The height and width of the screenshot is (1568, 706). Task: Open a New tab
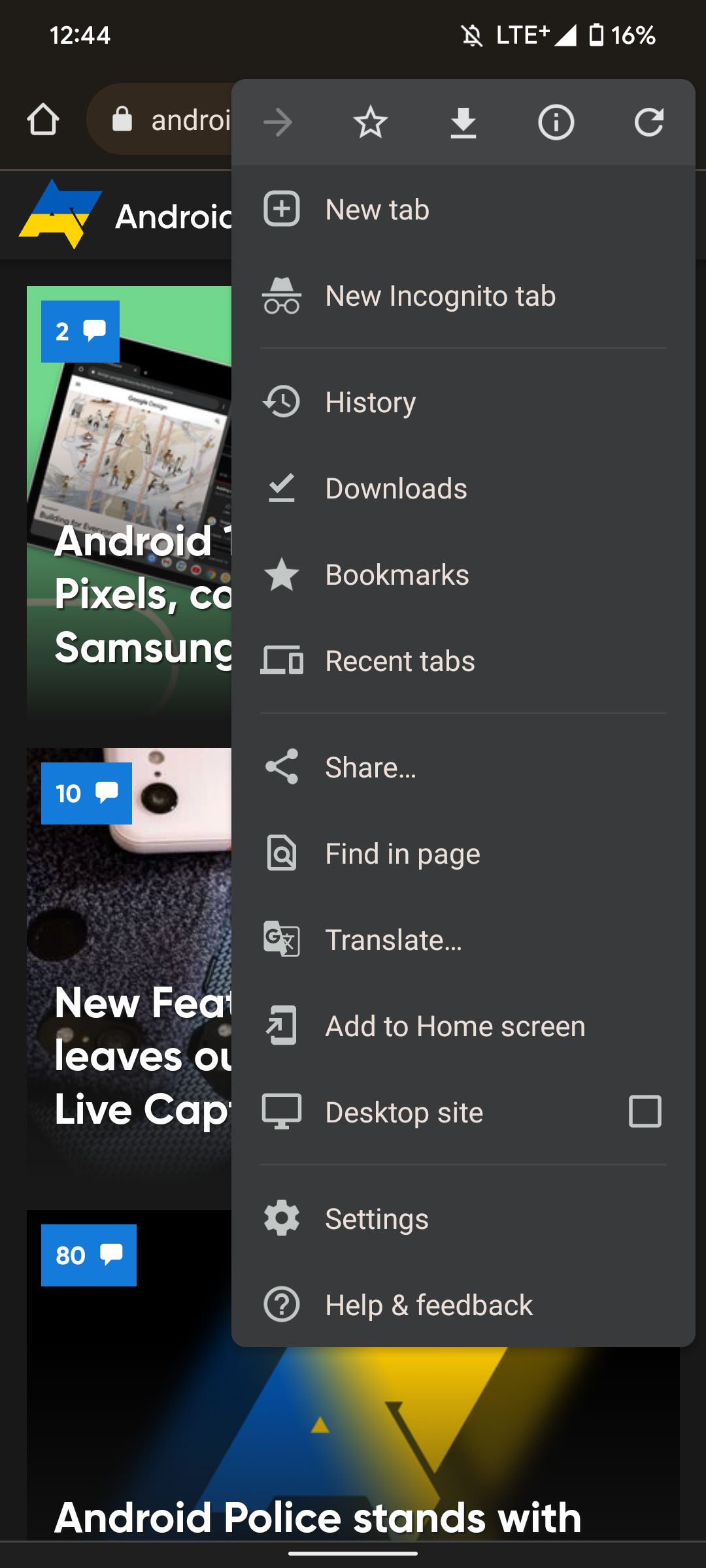point(463,210)
